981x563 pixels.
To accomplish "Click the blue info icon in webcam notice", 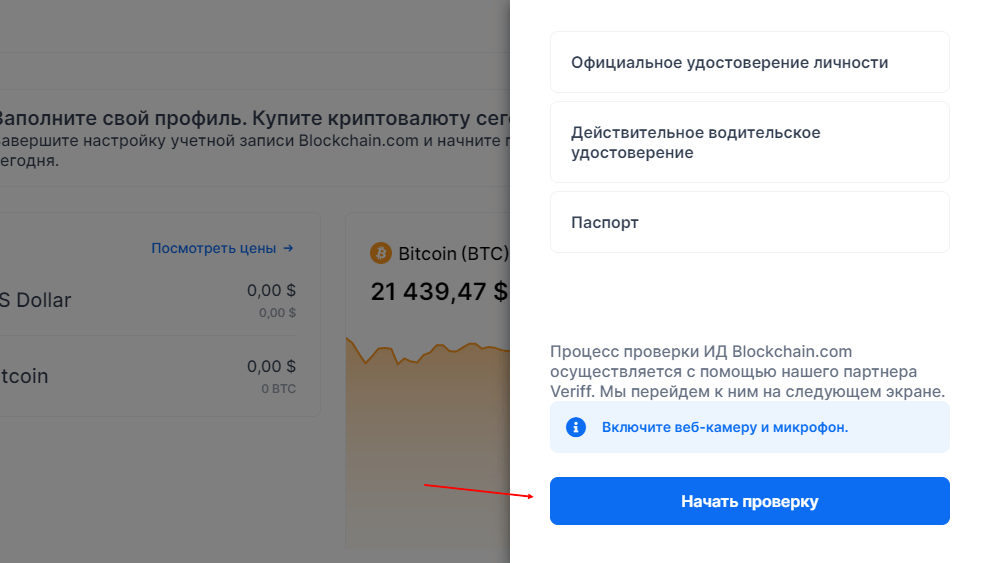I will tap(576, 427).
